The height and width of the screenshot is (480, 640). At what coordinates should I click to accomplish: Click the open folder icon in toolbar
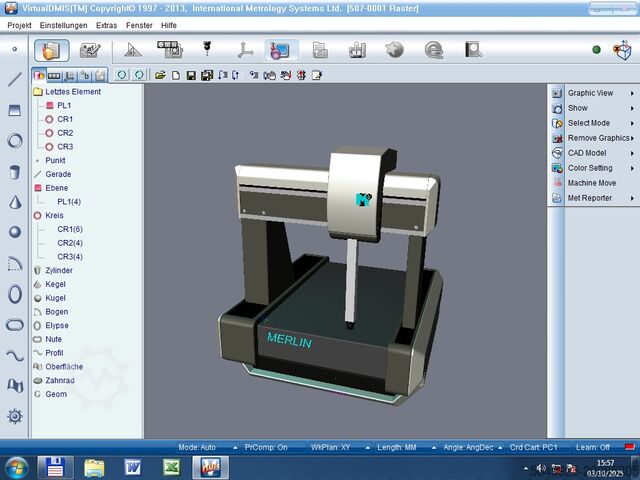[x=160, y=75]
